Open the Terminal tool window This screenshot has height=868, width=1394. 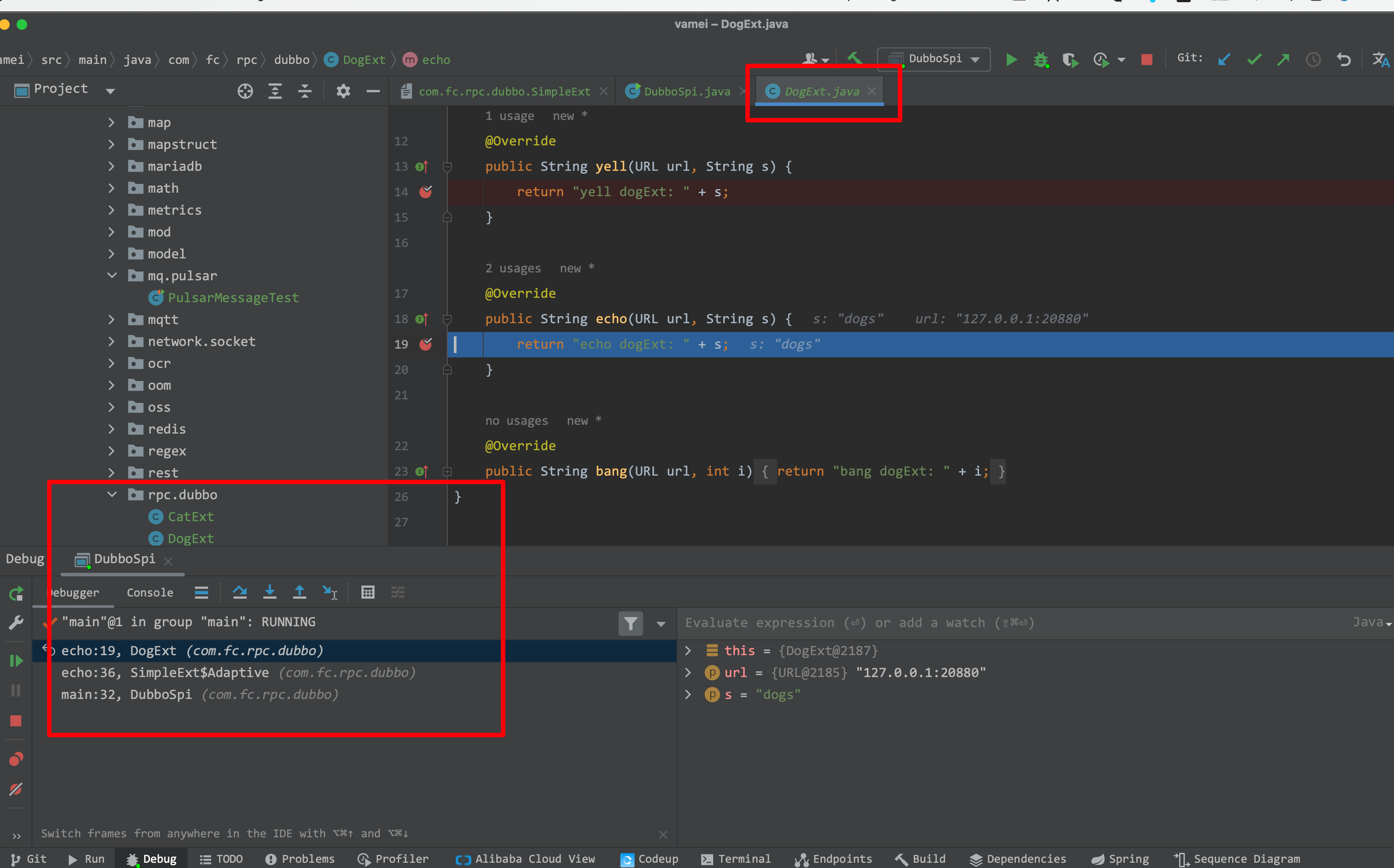click(736, 859)
